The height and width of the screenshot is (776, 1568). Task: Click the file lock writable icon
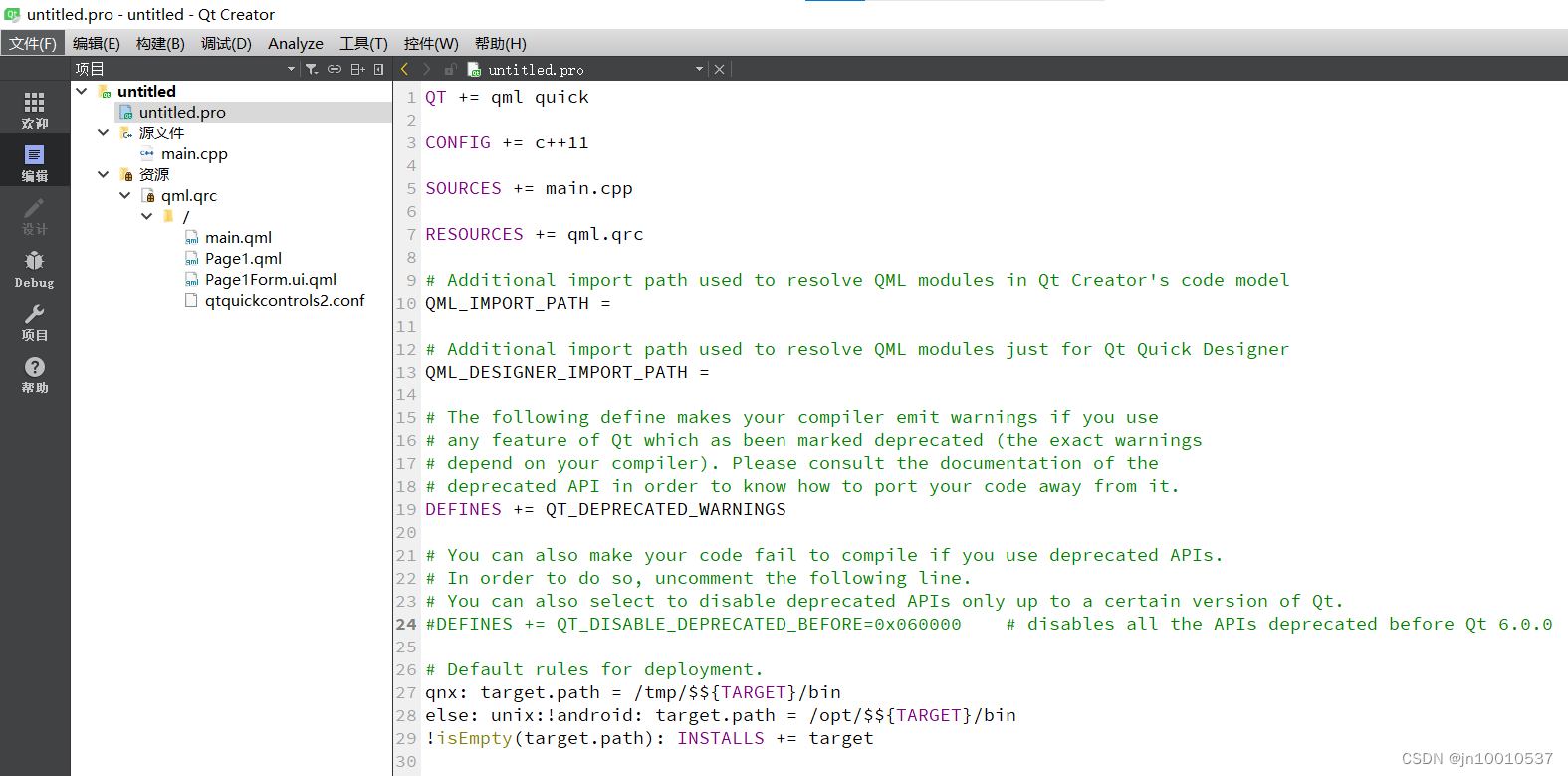450,69
